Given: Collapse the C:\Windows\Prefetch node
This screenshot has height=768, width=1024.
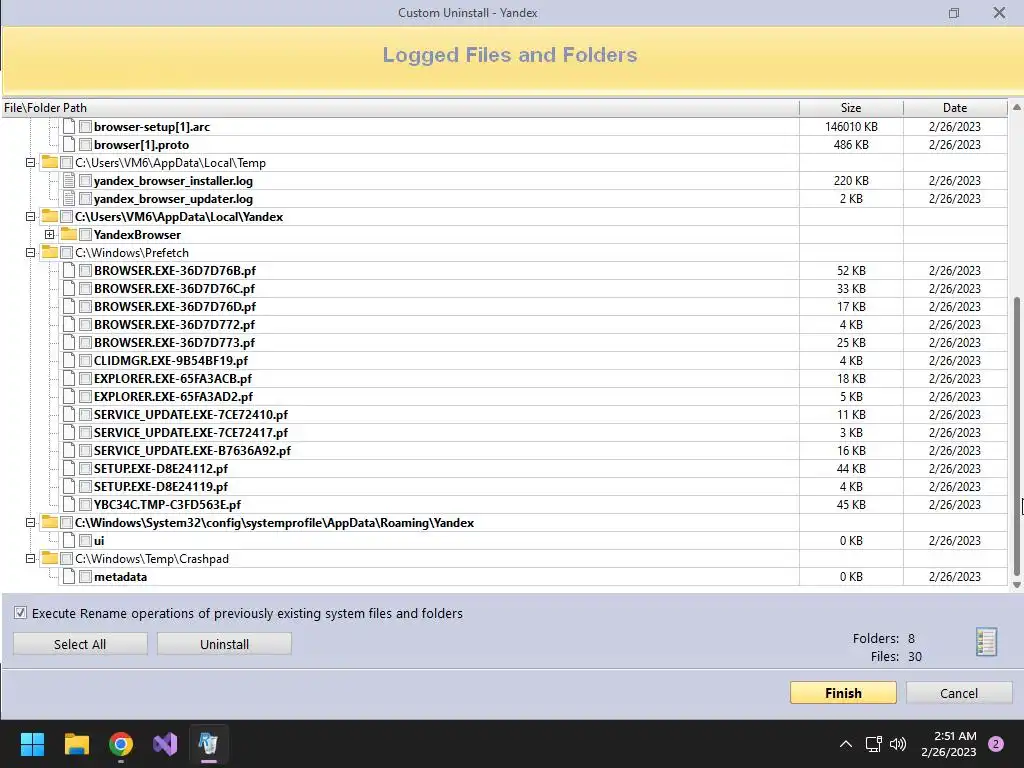Looking at the screenshot, I should coord(31,252).
